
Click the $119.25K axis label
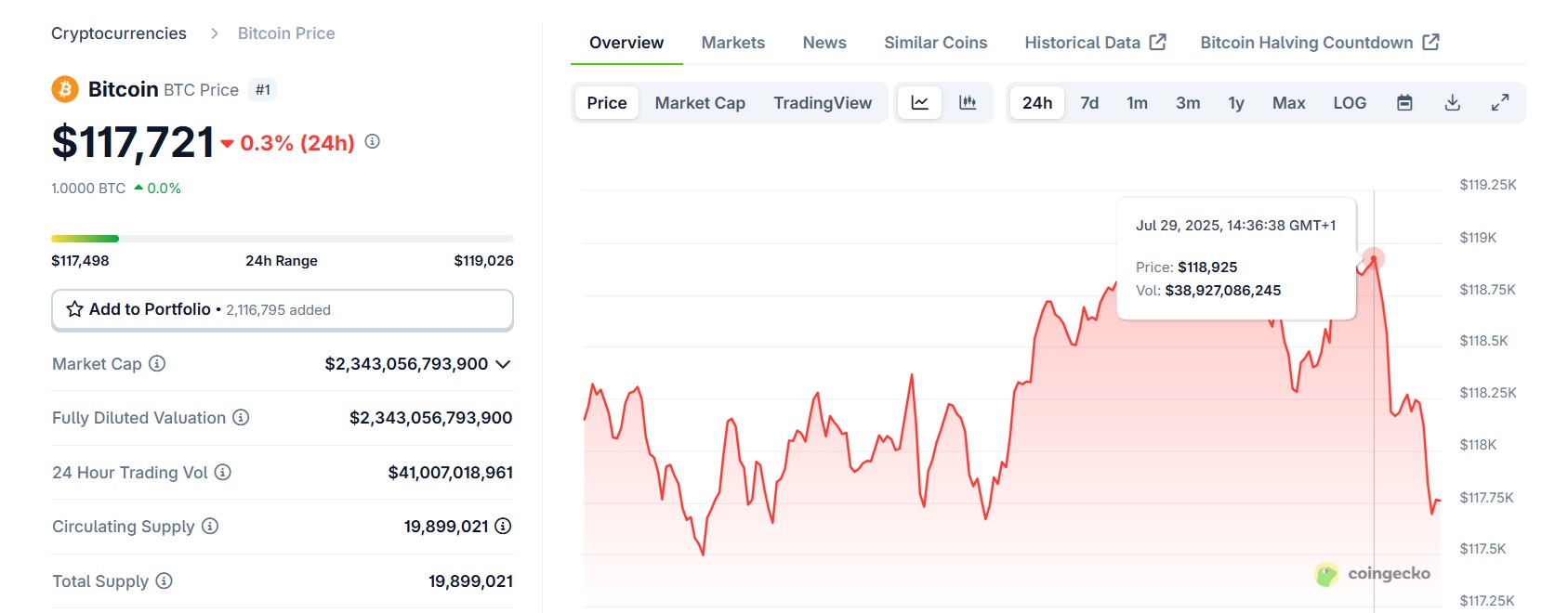point(1487,185)
